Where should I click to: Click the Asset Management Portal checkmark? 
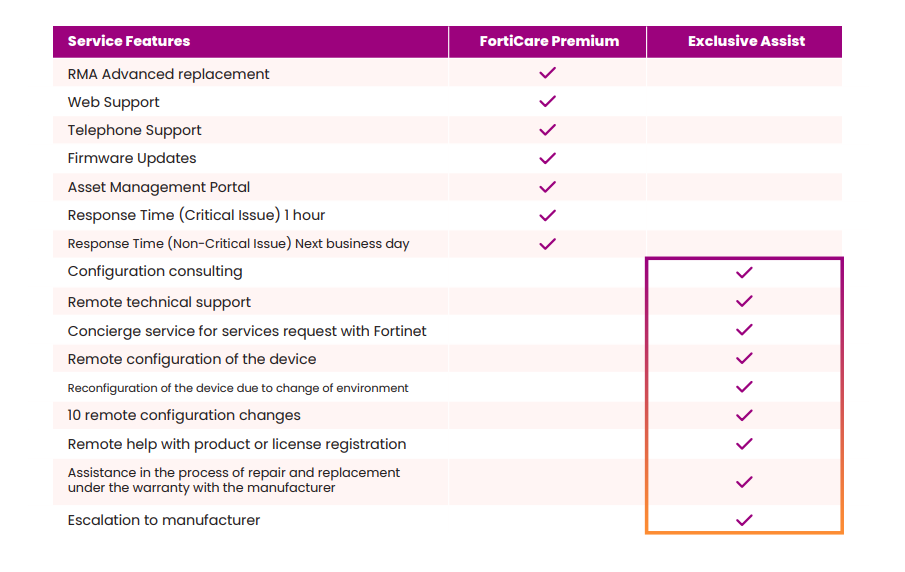[x=547, y=187]
